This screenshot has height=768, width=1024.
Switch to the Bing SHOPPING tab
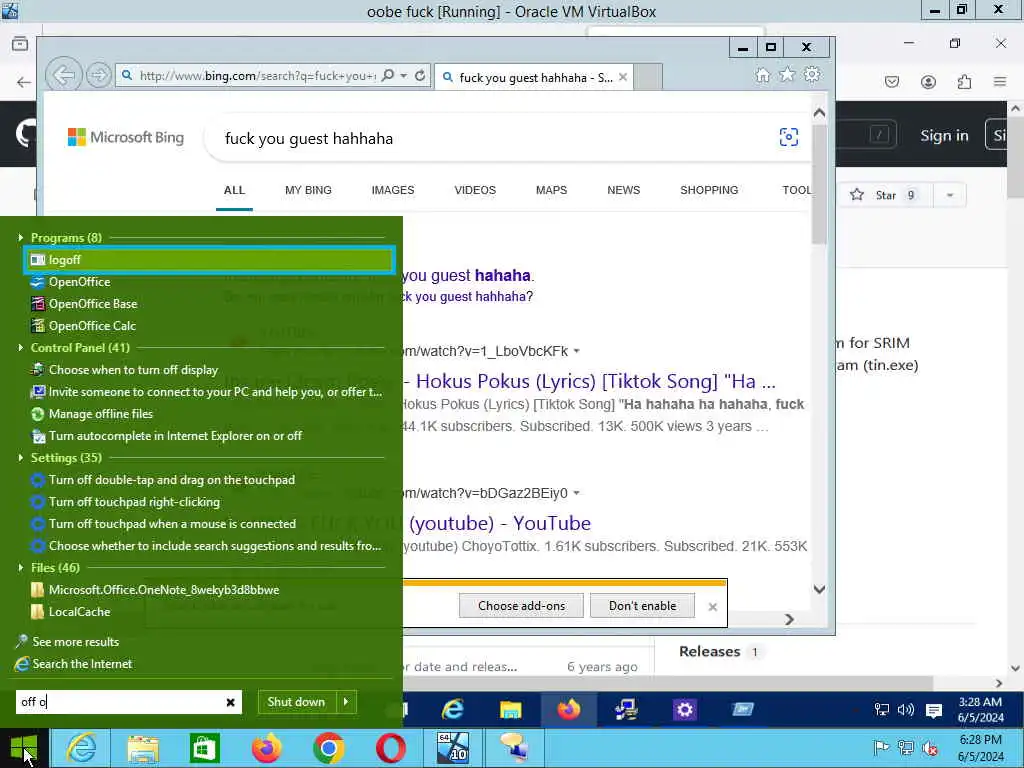[709, 190]
